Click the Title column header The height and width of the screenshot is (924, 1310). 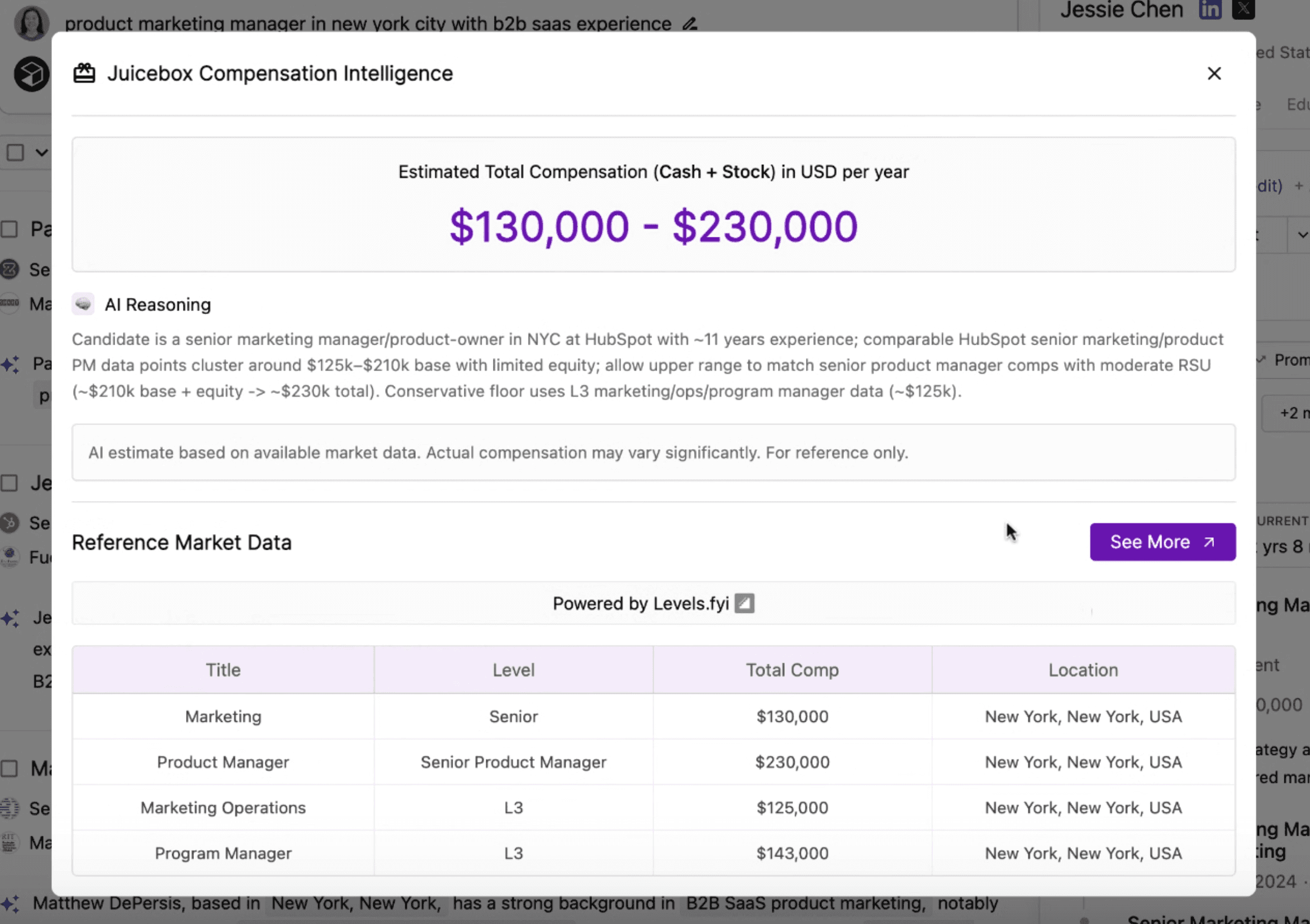(x=223, y=670)
